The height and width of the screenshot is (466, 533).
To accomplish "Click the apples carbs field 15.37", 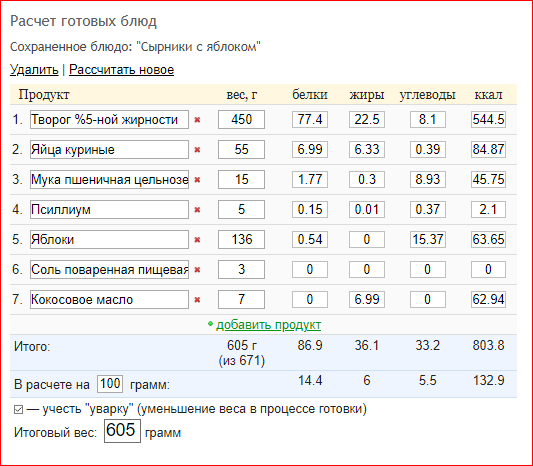I will point(428,240).
